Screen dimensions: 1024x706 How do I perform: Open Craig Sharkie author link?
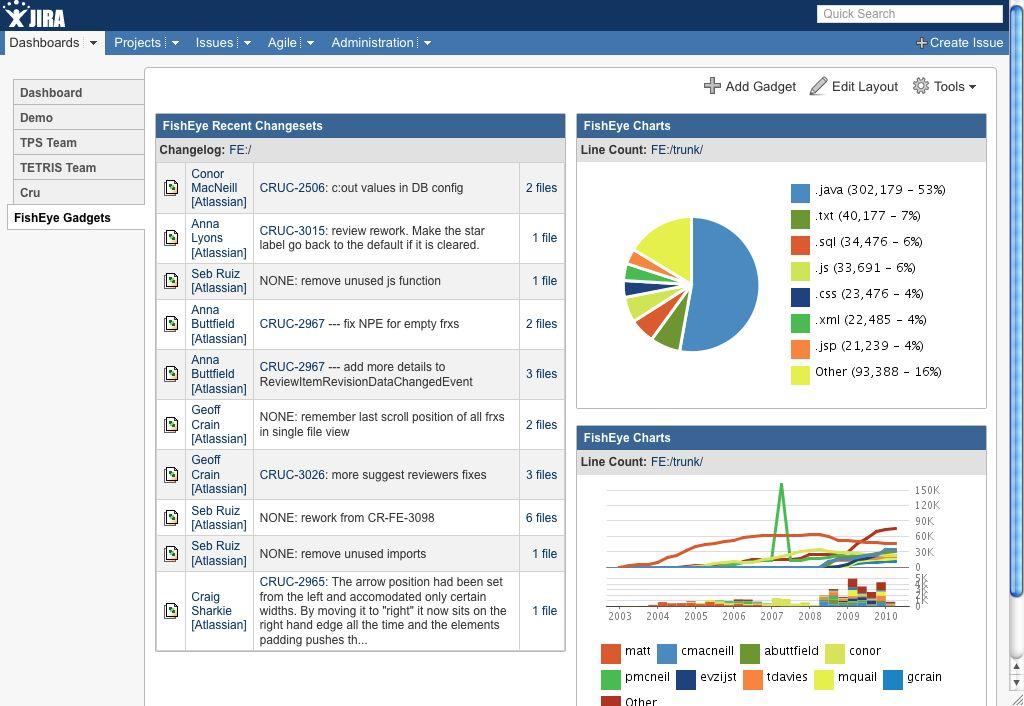219,611
